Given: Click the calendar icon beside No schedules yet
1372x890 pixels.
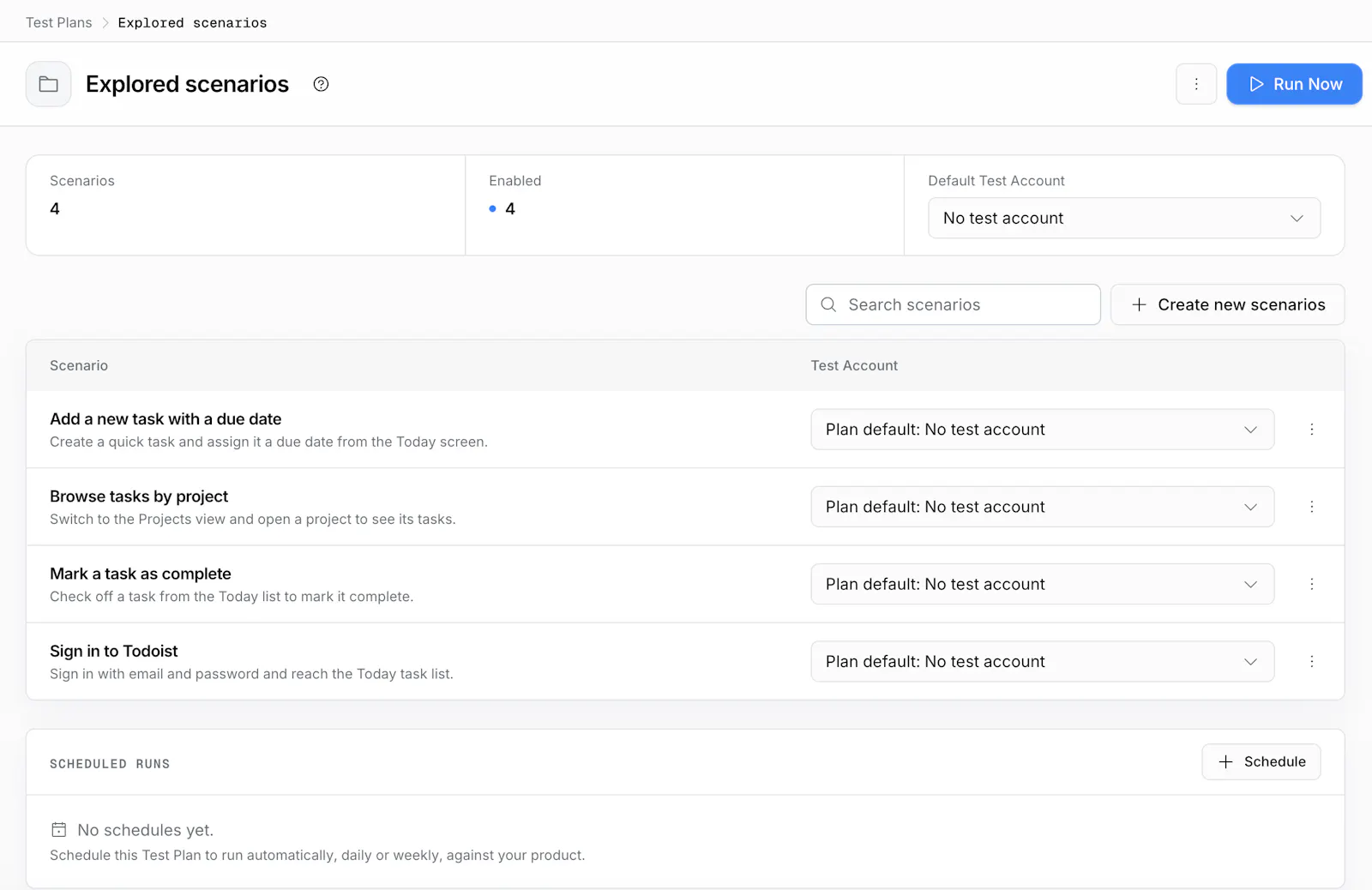Looking at the screenshot, I should pyautogui.click(x=59, y=830).
